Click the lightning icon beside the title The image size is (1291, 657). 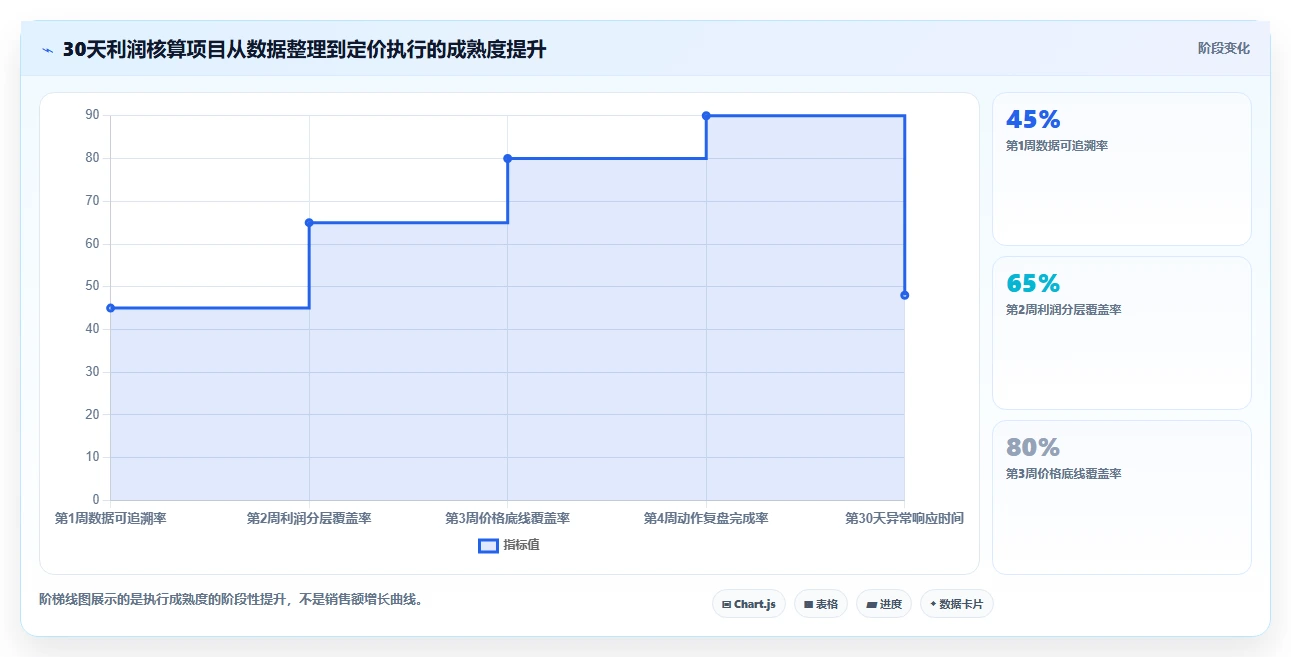point(47,50)
